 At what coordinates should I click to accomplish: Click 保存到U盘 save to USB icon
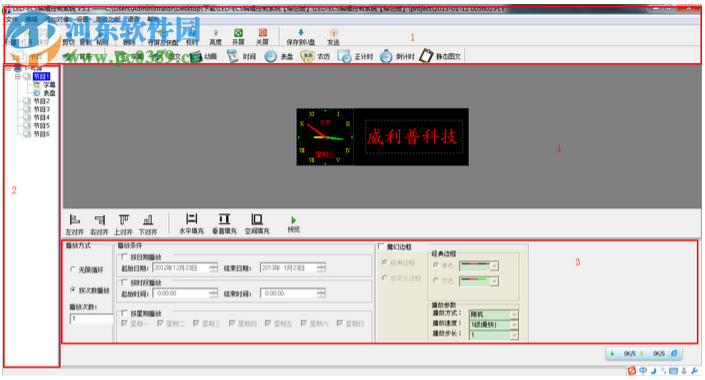pyautogui.click(x=300, y=36)
